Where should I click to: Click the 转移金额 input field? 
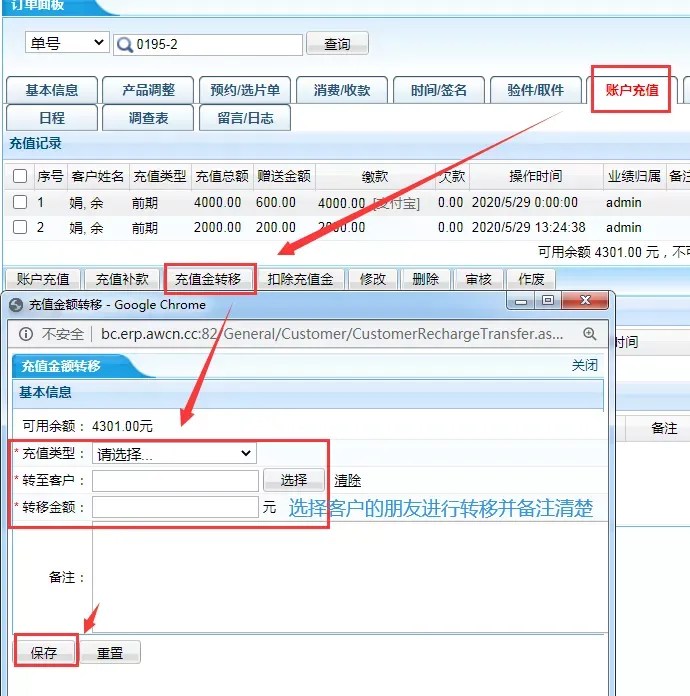[175, 507]
